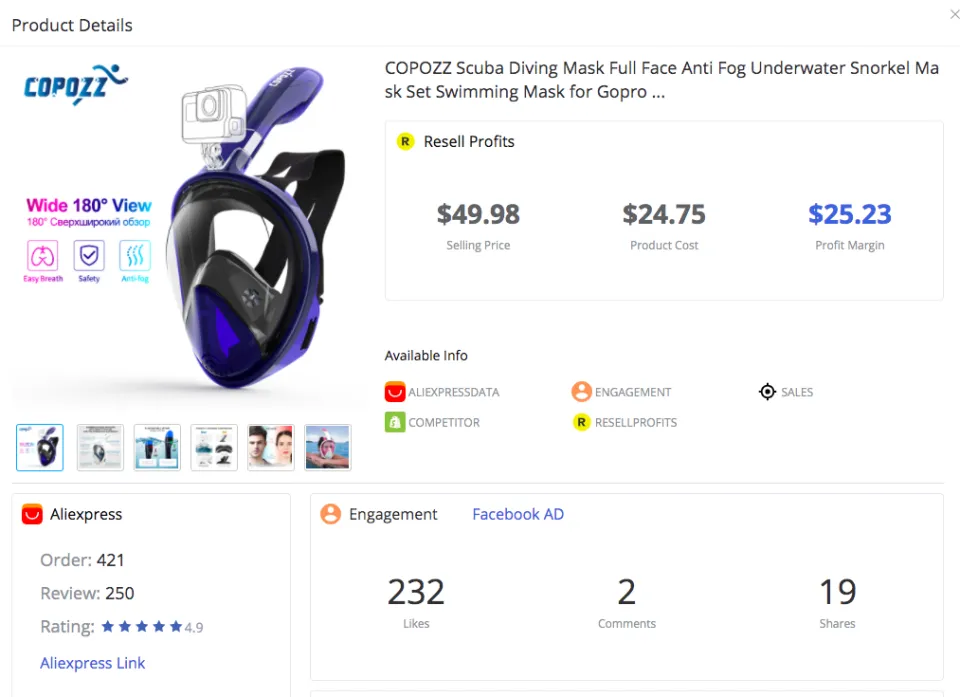
Task: View the Facebook AD
Action: (517, 514)
